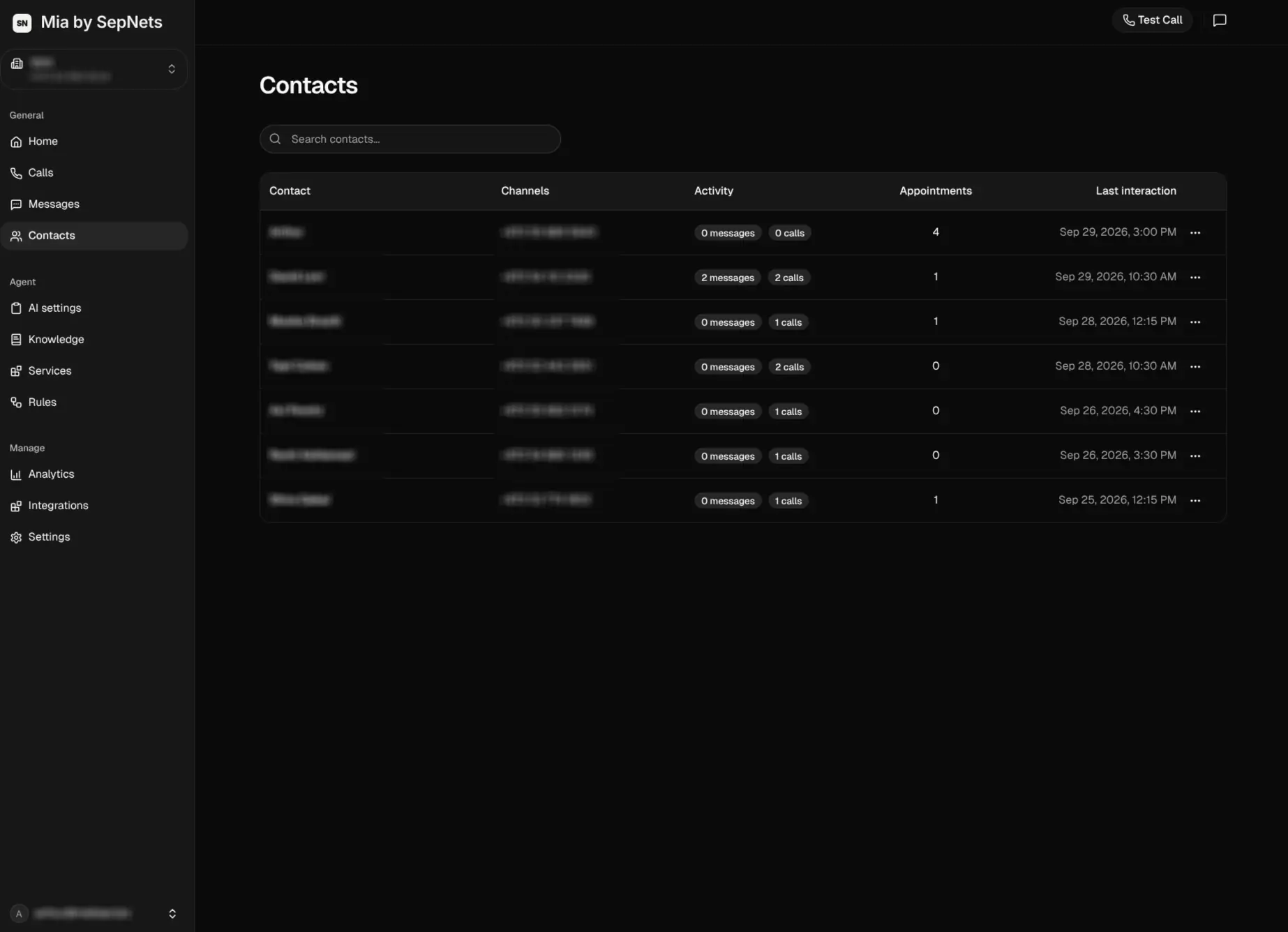Expand the workspace switcher chevrons

(x=172, y=69)
